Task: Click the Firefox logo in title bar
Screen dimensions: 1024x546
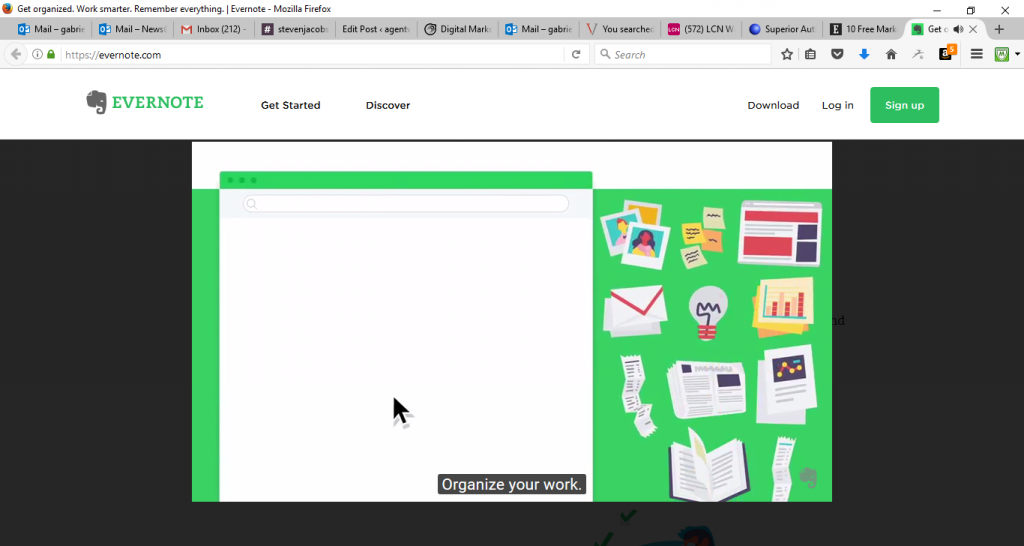Action: tap(8, 8)
